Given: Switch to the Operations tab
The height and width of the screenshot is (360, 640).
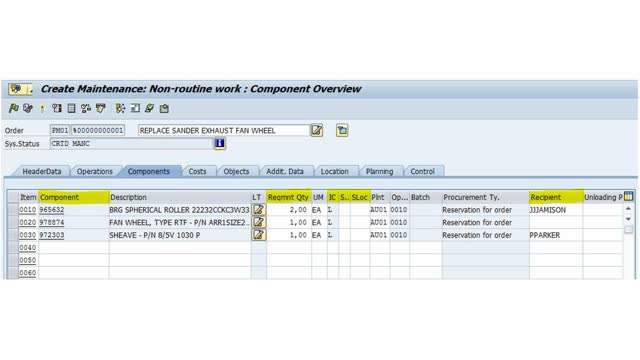Looking at the screenshot, I should [95, 171].
